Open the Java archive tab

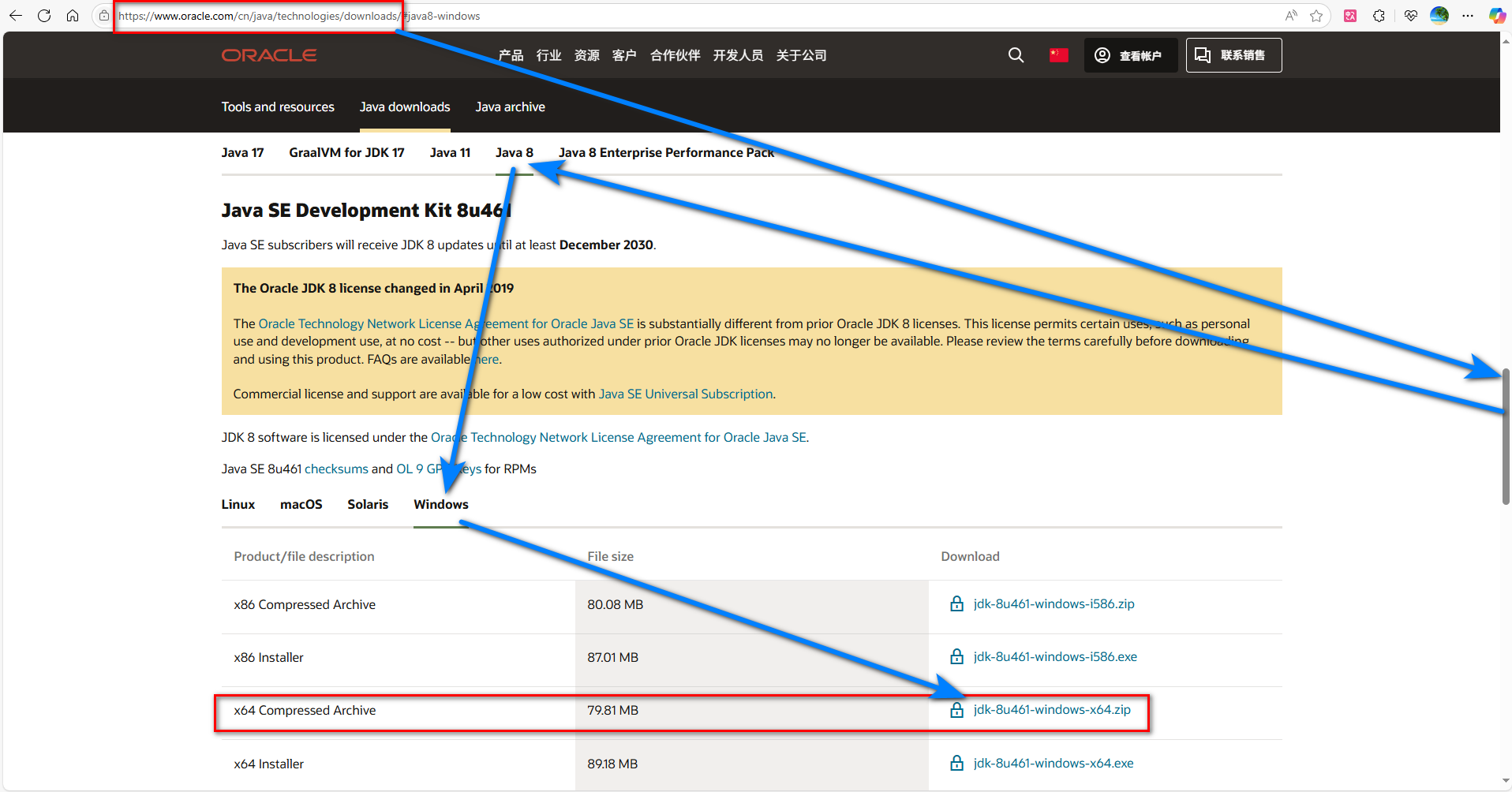pyautogui.click(x=510, y=106)
